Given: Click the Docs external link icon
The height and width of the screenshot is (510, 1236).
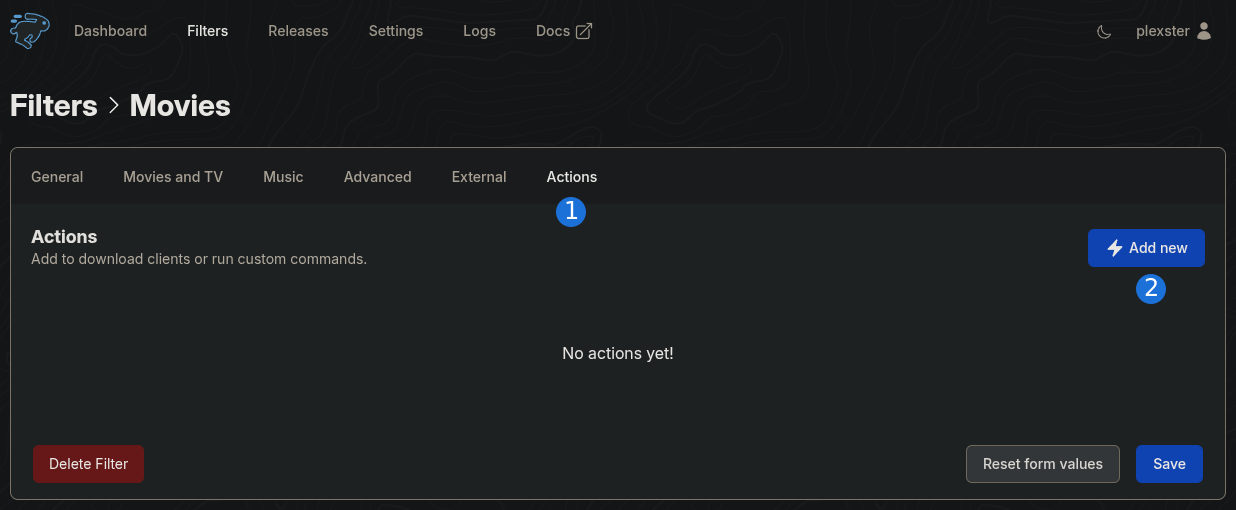Looking at the screenshot, I should pos(584,31).
